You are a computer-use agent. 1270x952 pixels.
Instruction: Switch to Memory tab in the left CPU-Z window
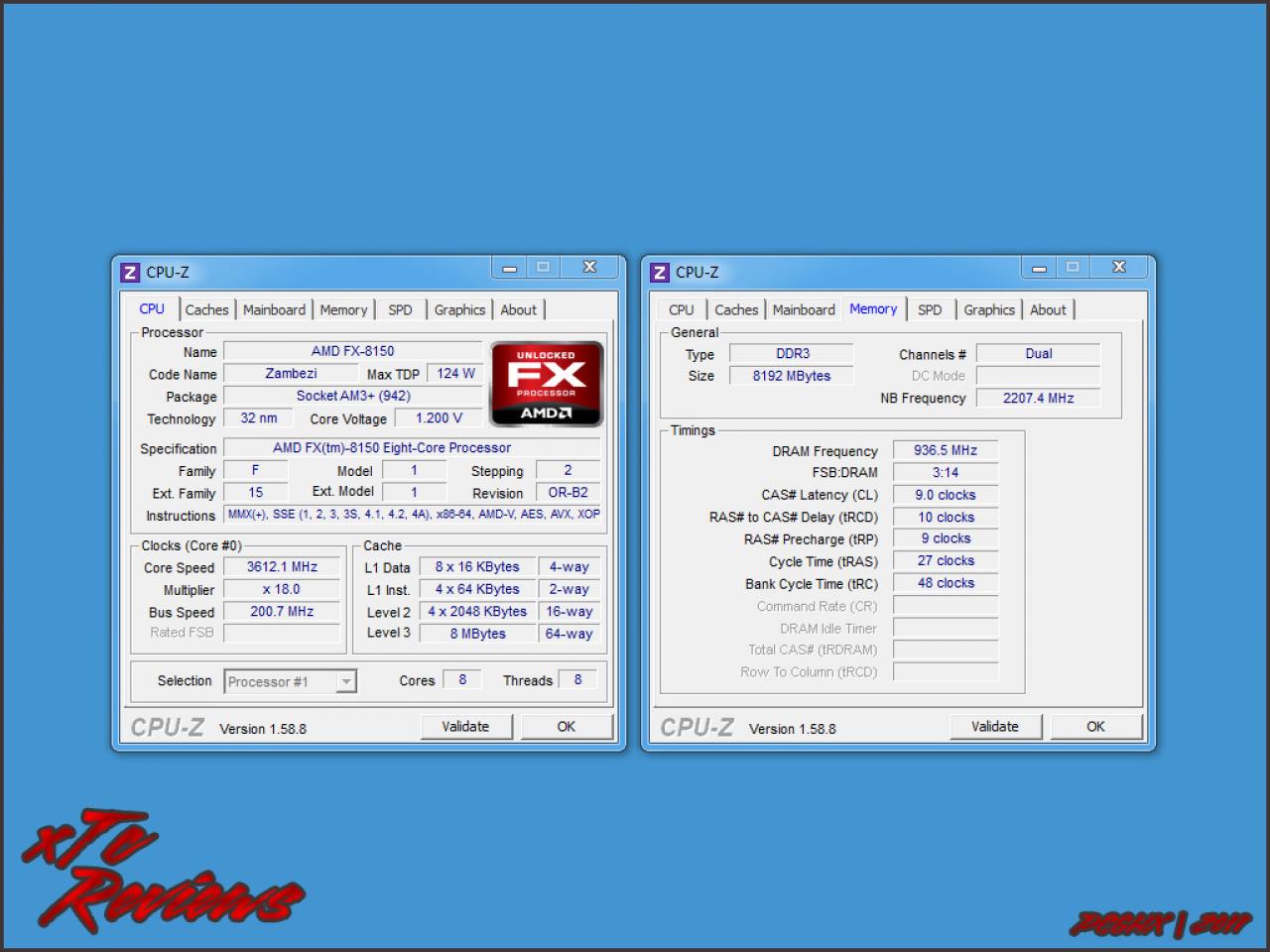point(343,309)
